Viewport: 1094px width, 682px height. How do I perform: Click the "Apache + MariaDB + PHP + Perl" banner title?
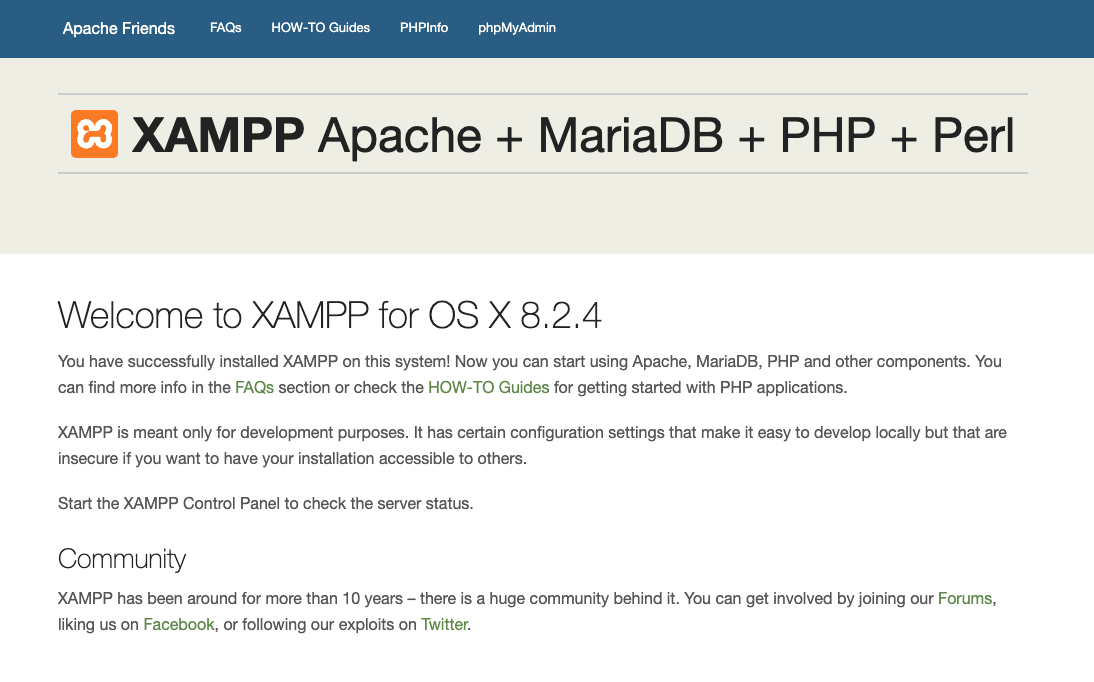coord(665,135)
